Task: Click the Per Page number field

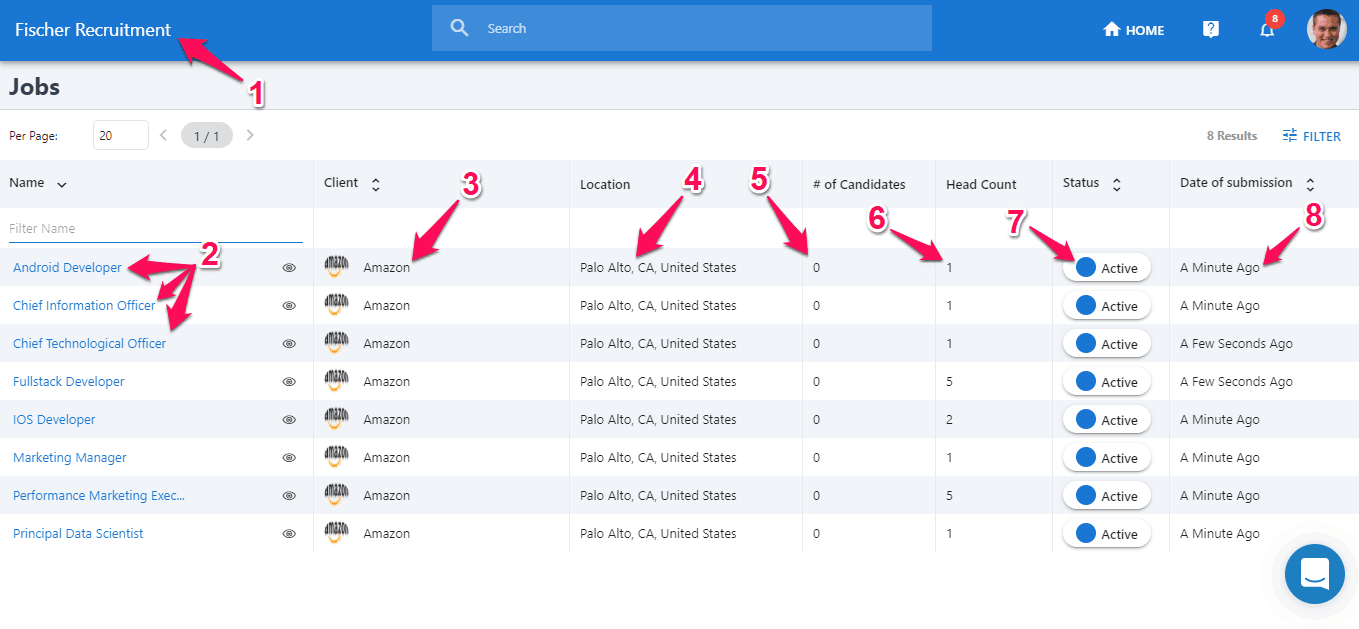Action: [x=120, y=135]
